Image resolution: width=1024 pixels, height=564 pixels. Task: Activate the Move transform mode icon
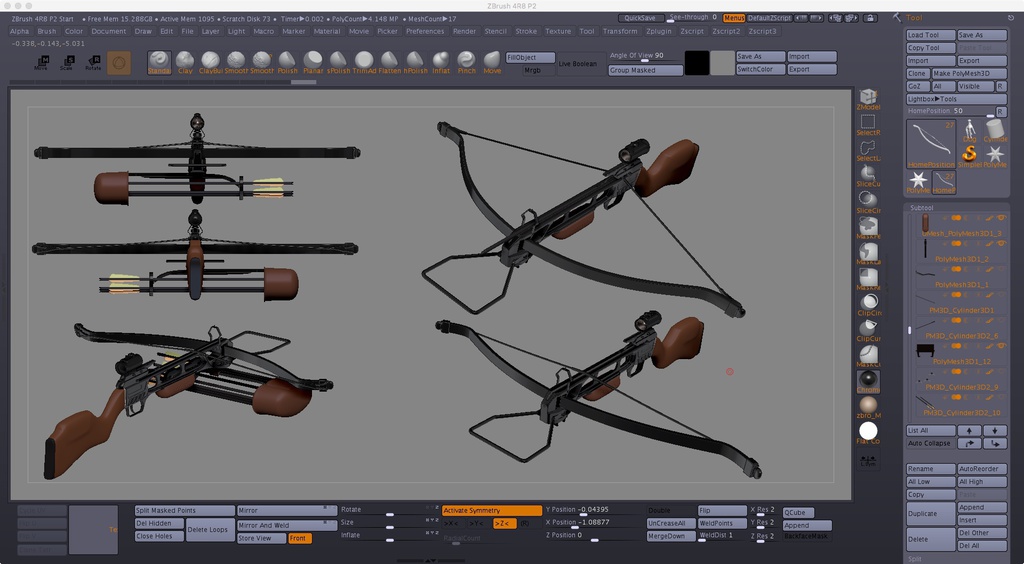pos(41,63)
